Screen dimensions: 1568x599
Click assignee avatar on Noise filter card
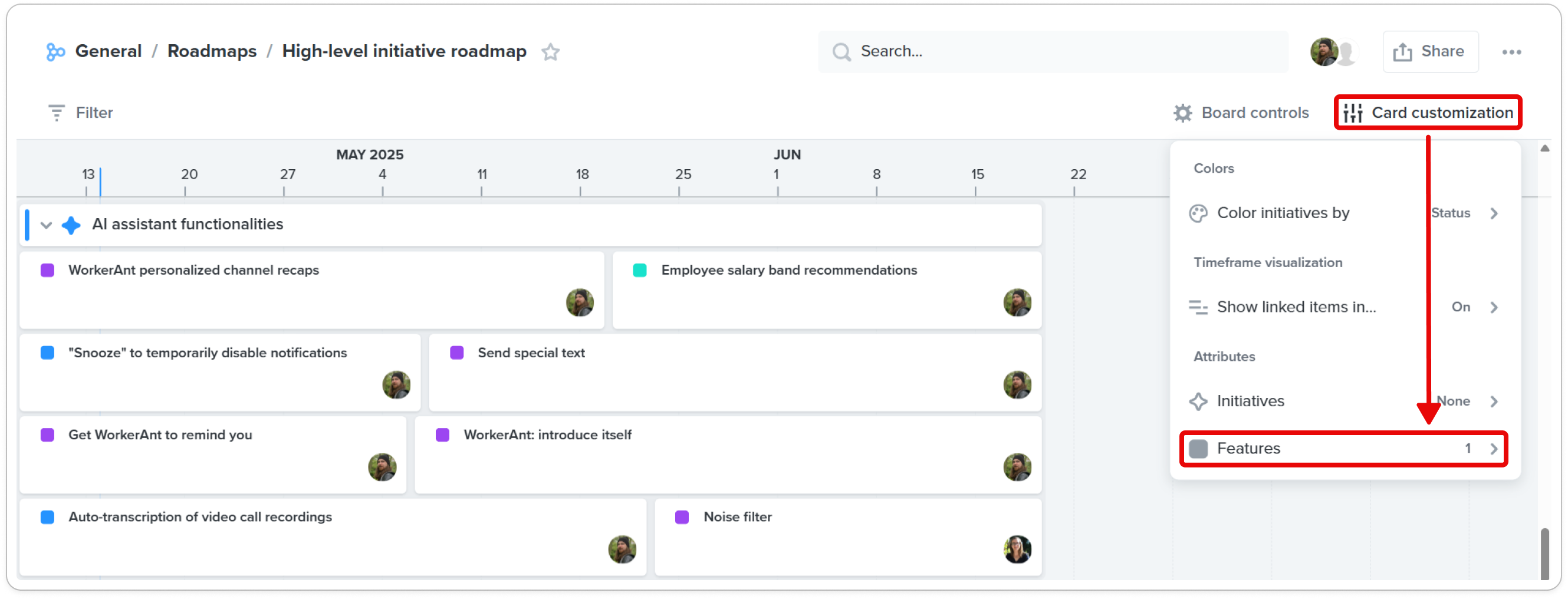tap(1017, 549)
